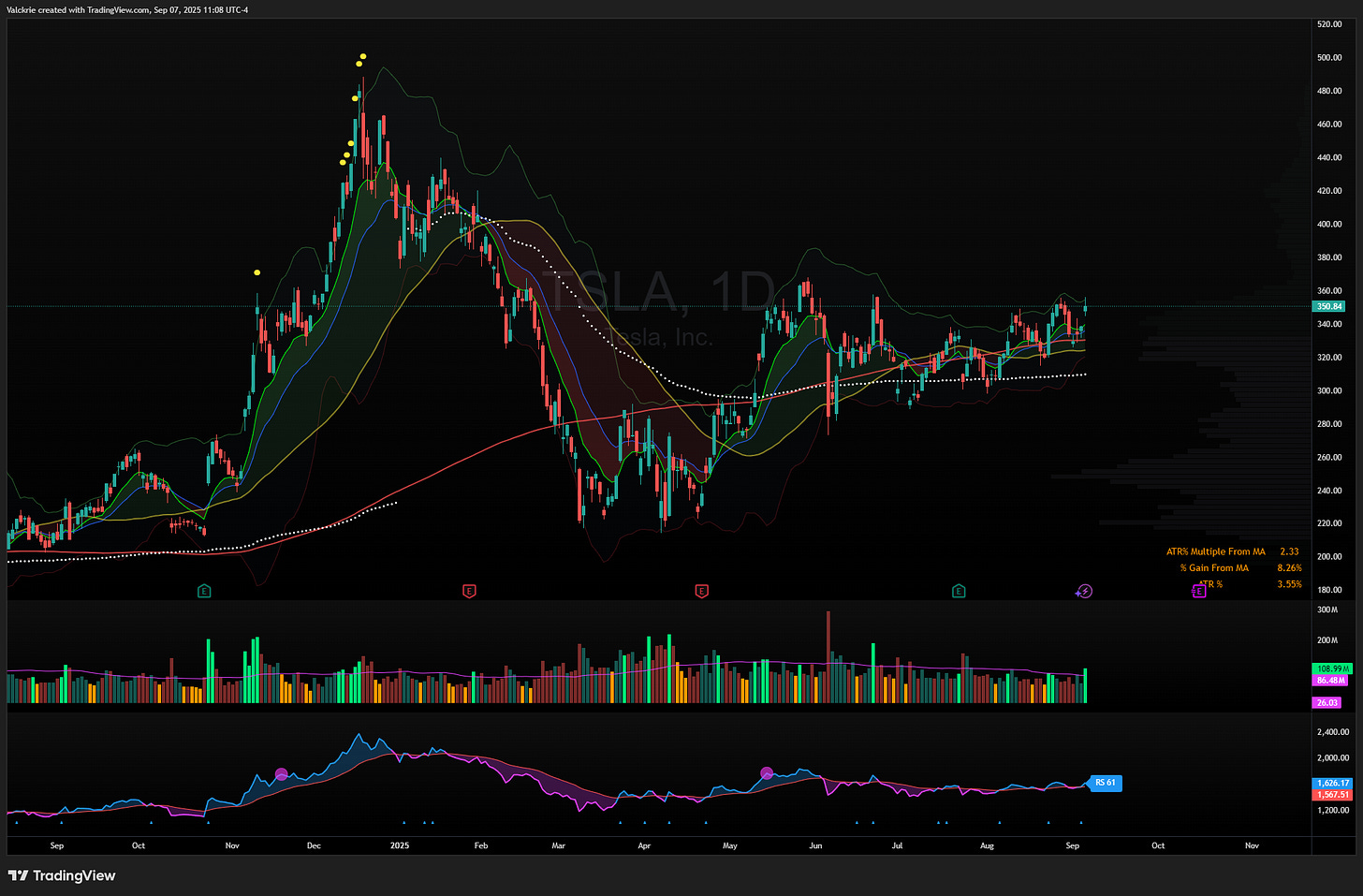Click the purple future earnings E marker

click(1198, 591)
